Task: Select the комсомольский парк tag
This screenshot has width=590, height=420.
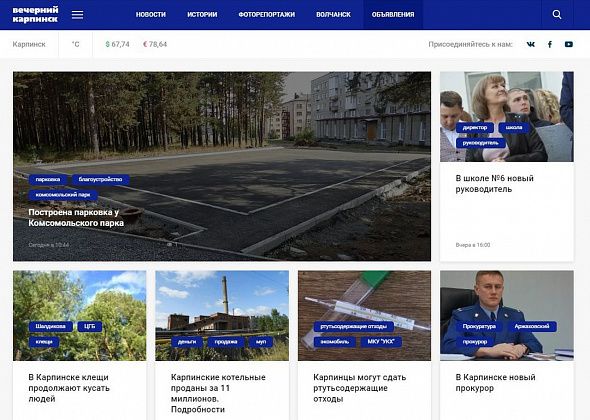Action: coord(63,195)
